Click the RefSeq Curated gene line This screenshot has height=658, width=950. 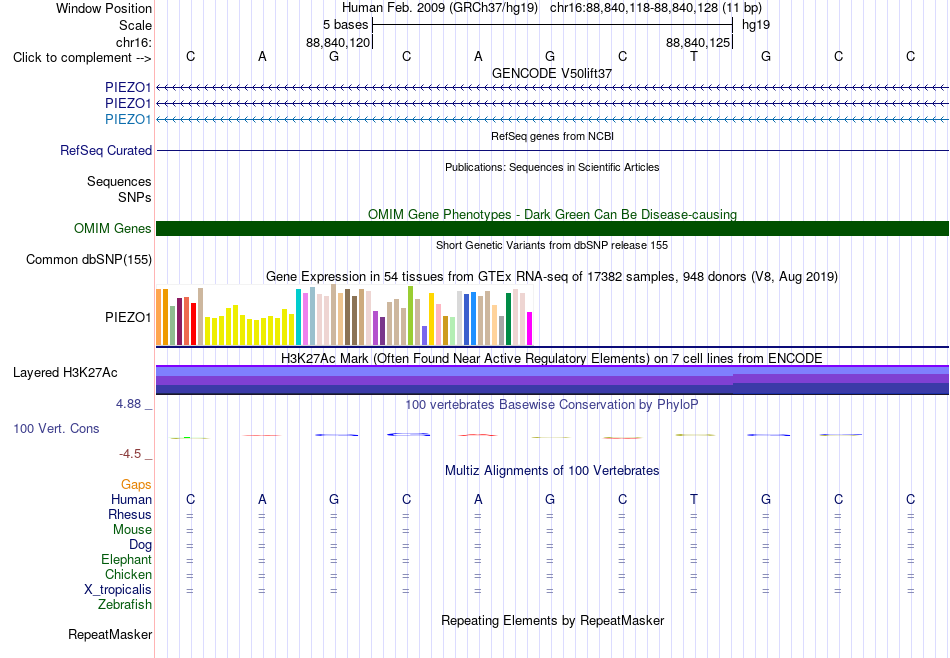(552, 150)
